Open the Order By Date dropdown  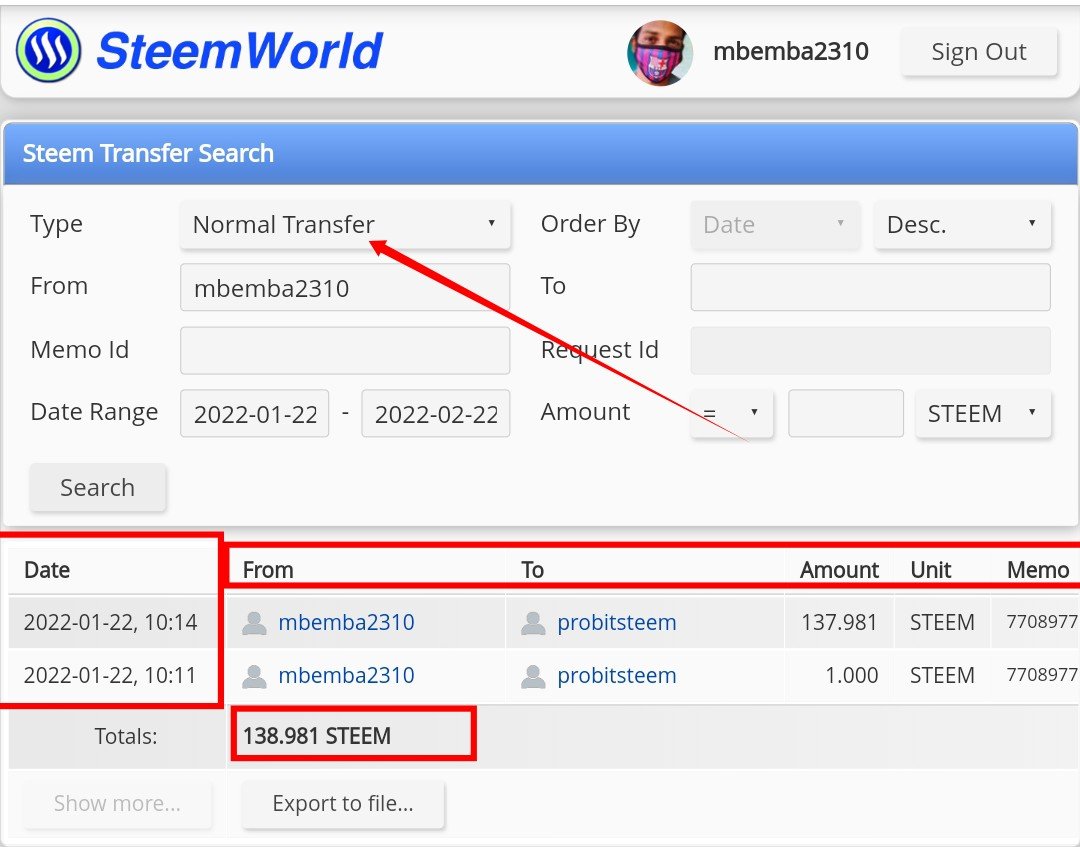coord(776,224)
